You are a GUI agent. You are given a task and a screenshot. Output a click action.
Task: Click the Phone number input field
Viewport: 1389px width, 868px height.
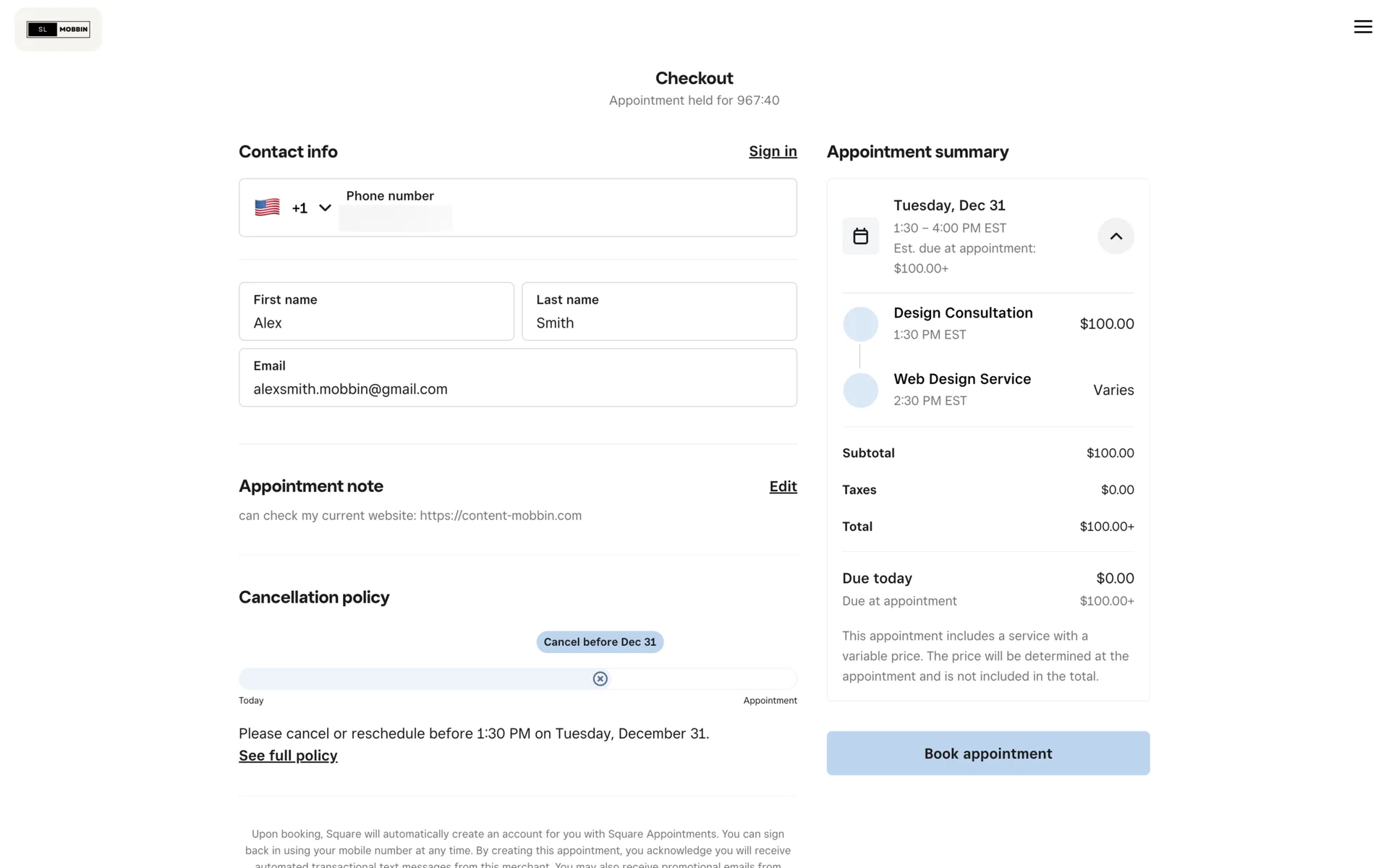(564, 217)
